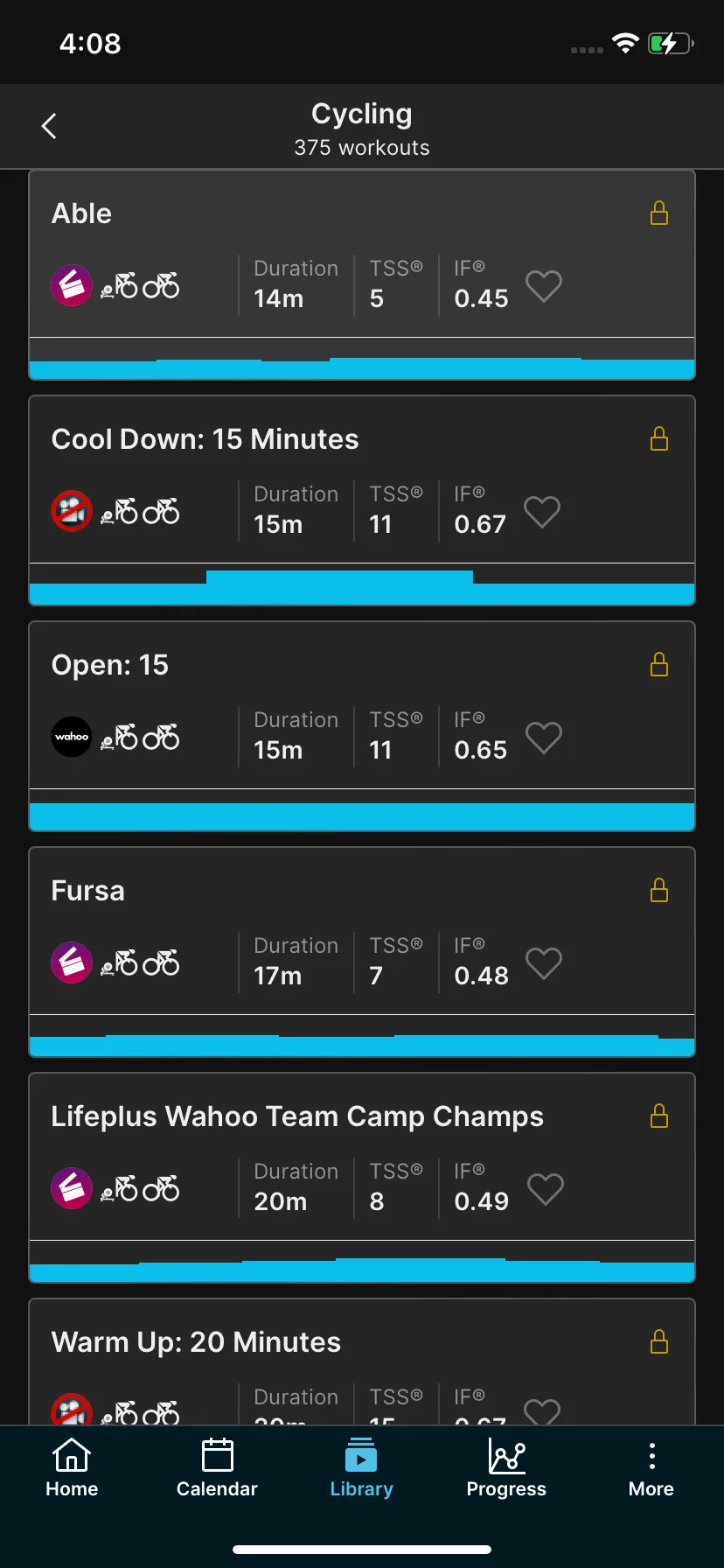Go to the Progress tab
Image resolution: width=724 pixels, height=1568 pixels.
(506, 1468)
